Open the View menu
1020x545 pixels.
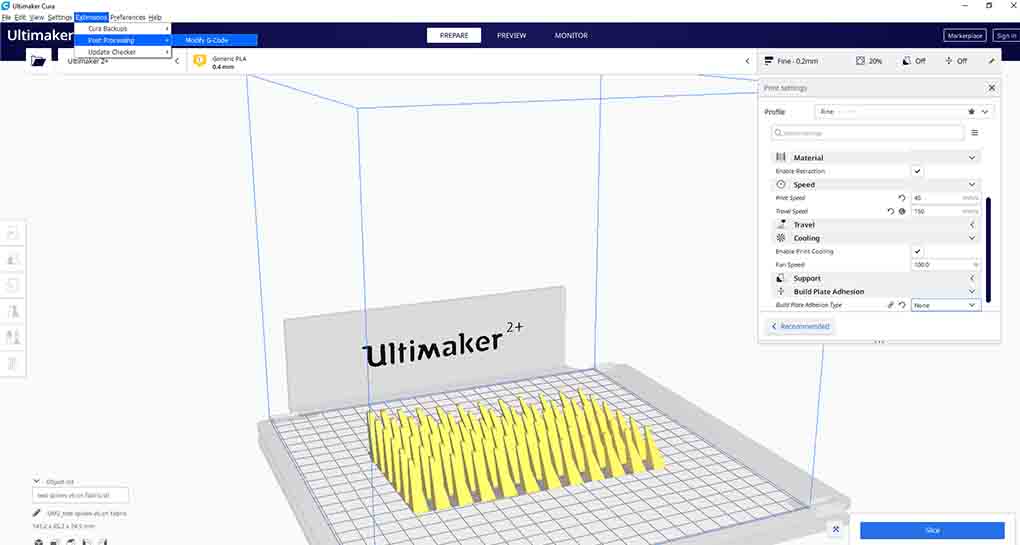(37, 18)
